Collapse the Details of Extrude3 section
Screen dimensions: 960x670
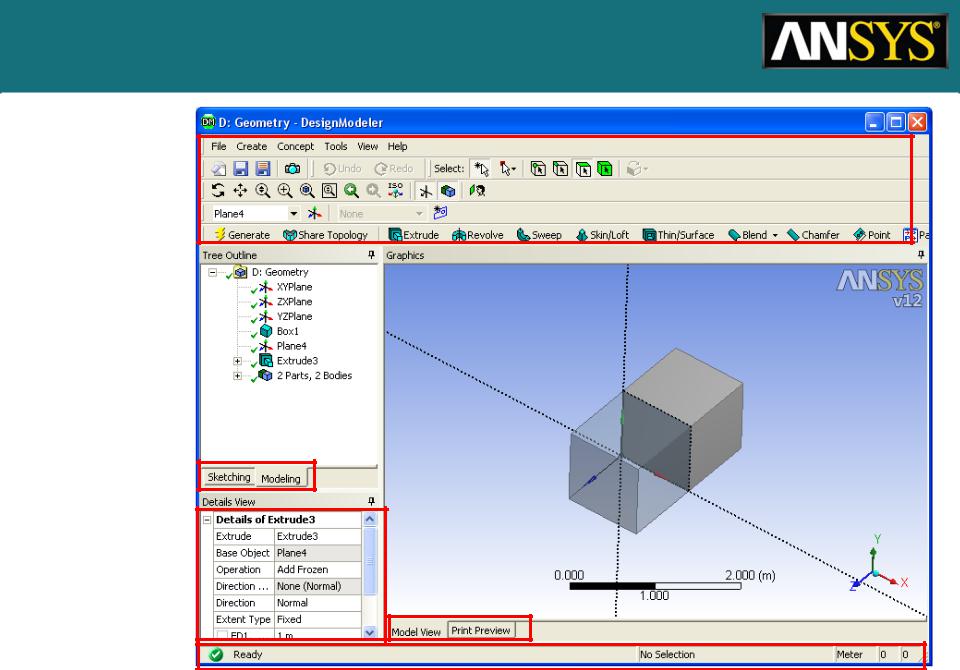coord(207,519)
